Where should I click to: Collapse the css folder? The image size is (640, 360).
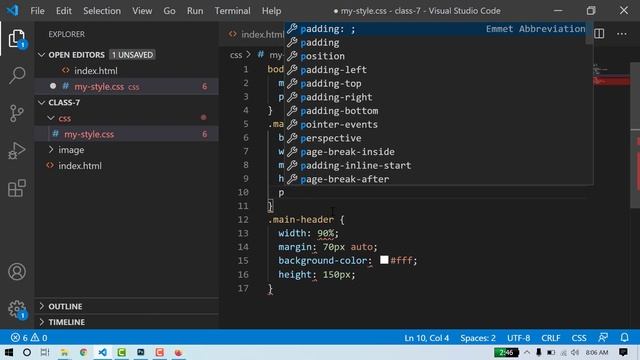point(51,118)
